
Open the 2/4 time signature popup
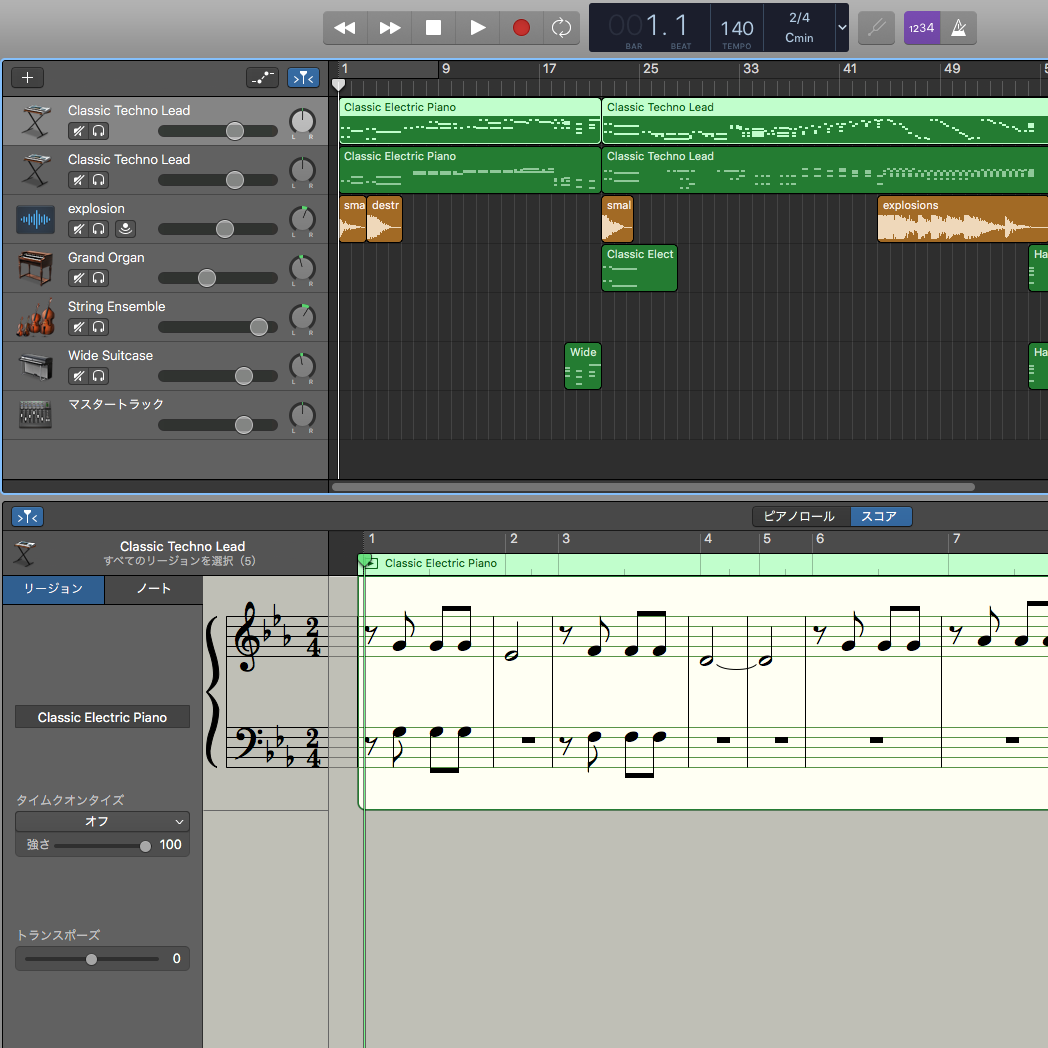(x=799, y=17)
